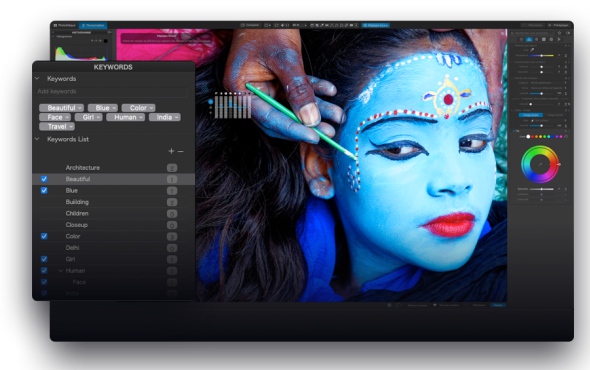Open the Face keyword chip dropdown arrow
This screenshot has width=590, height=370.
pyautogui.click(x=67, y=117)
